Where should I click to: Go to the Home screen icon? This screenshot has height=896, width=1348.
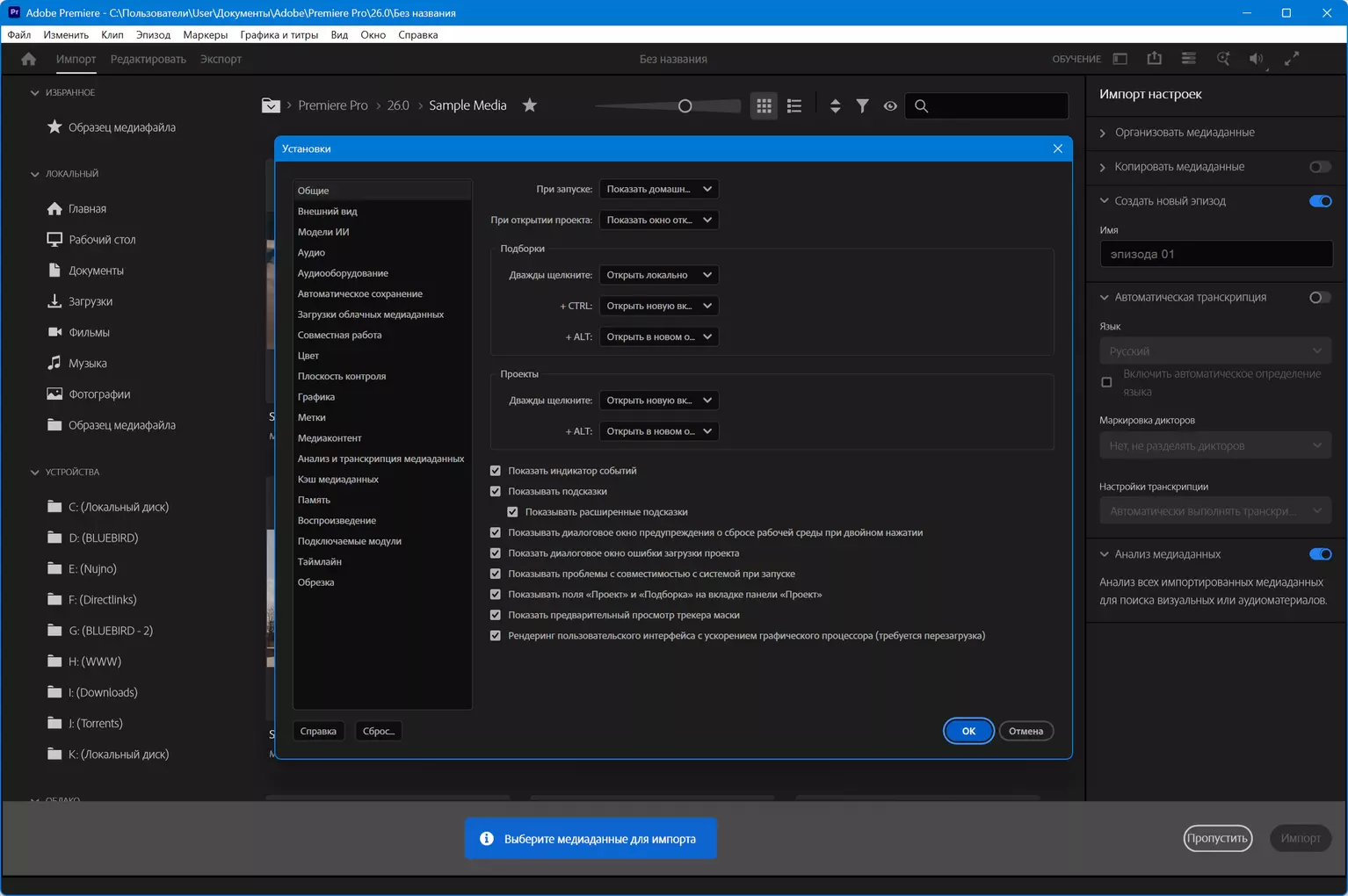coord(28,59)
